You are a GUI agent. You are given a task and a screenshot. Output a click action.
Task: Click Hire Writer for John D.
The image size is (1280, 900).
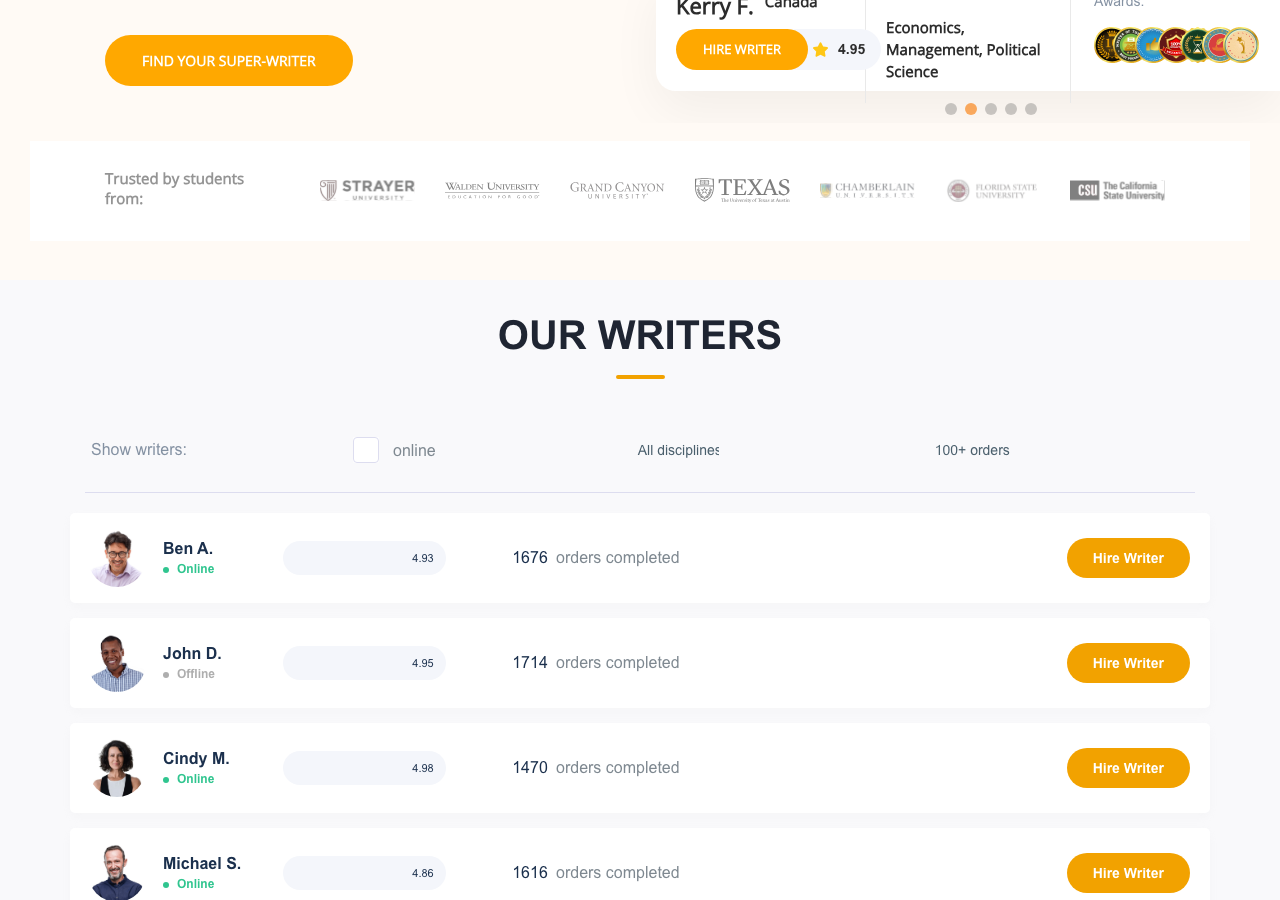[1128, 663]
